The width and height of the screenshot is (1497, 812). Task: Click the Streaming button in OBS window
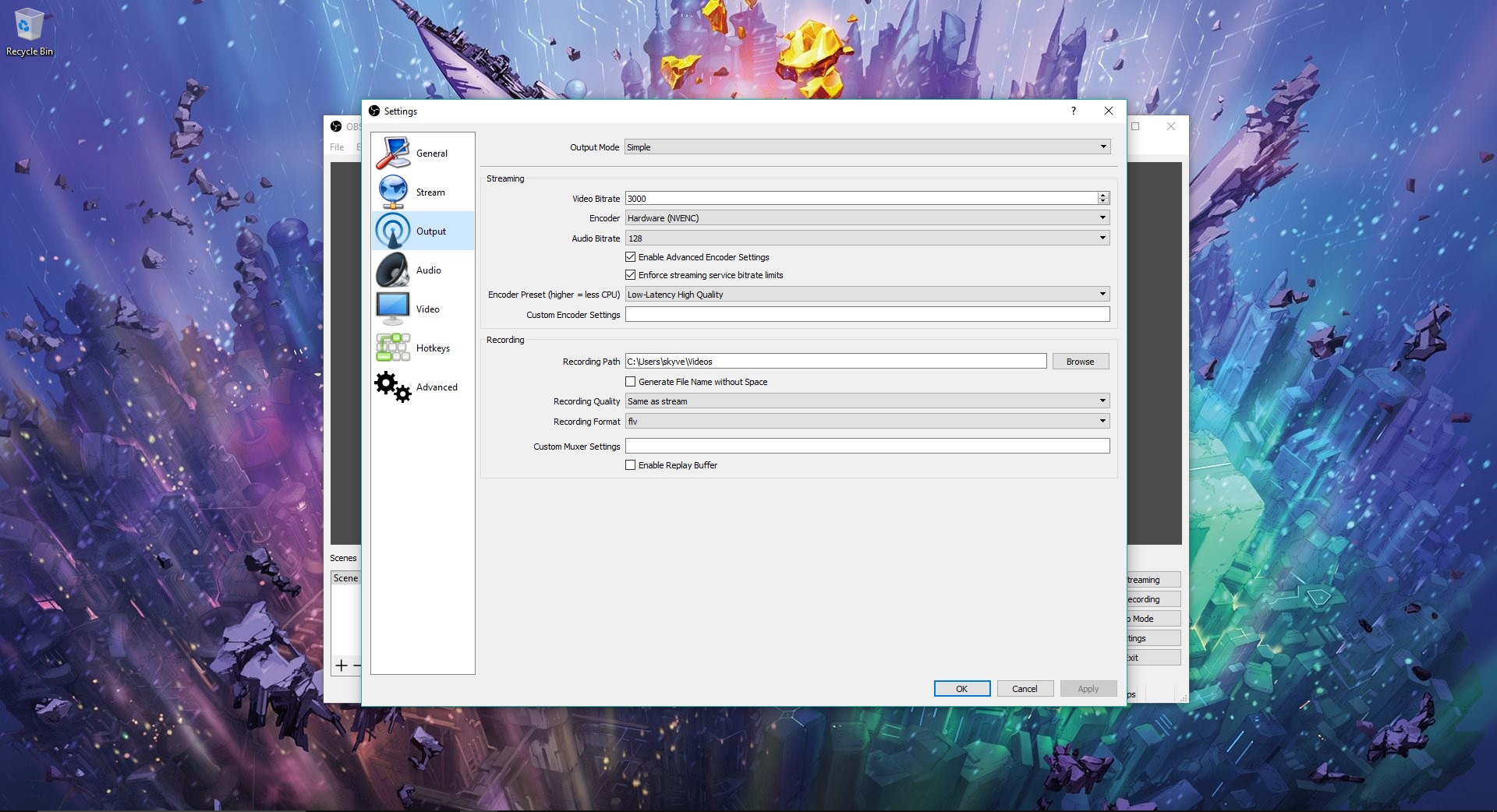coord(1154,579)
